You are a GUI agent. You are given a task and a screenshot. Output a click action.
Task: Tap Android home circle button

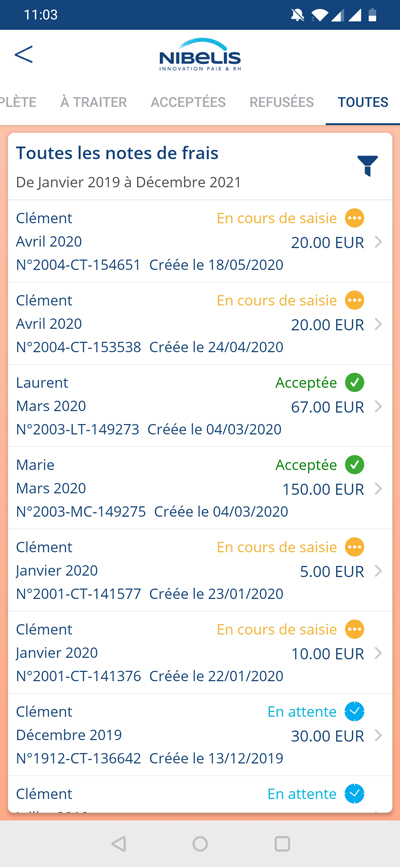[200, 843]
